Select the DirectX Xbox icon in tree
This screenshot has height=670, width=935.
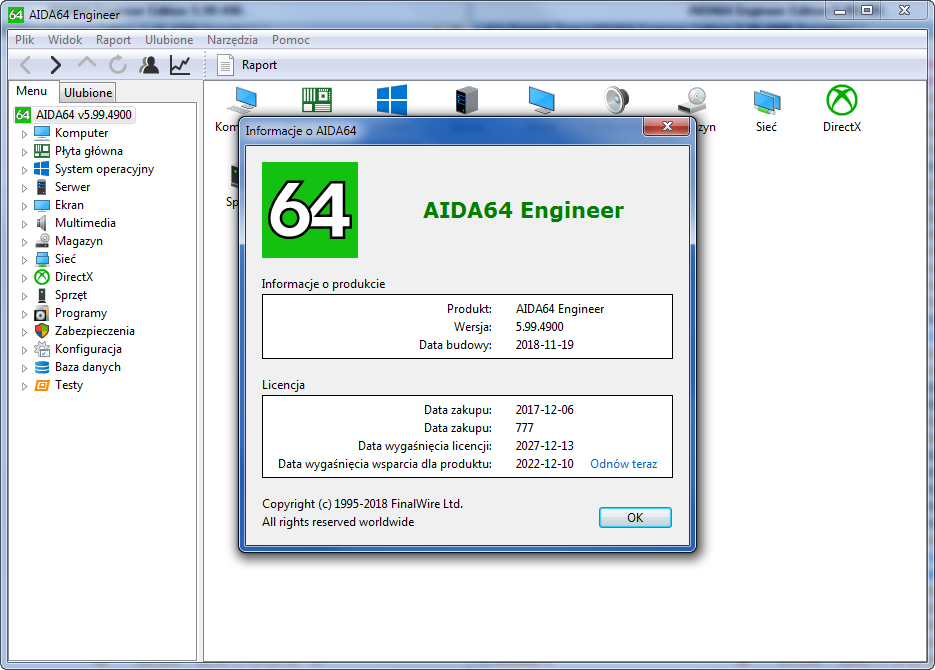42,277
